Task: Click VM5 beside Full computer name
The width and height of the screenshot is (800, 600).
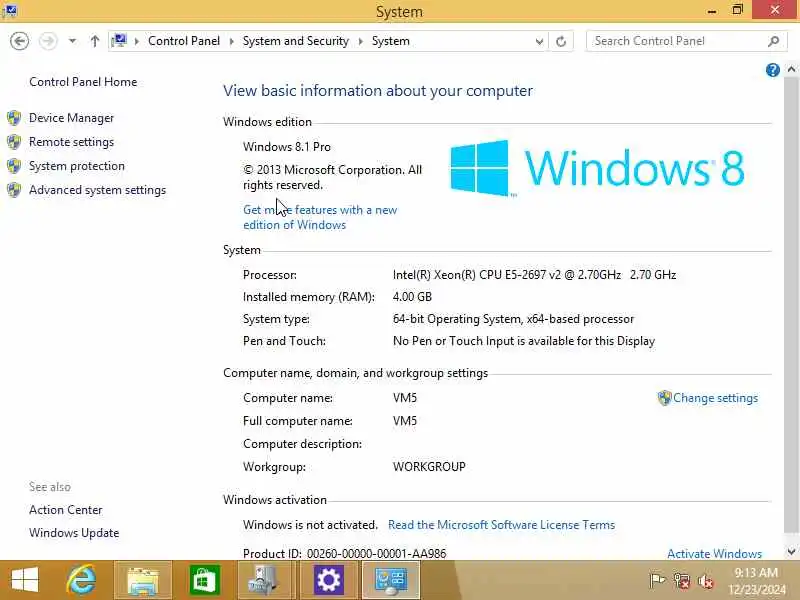Action: [405, 421]
